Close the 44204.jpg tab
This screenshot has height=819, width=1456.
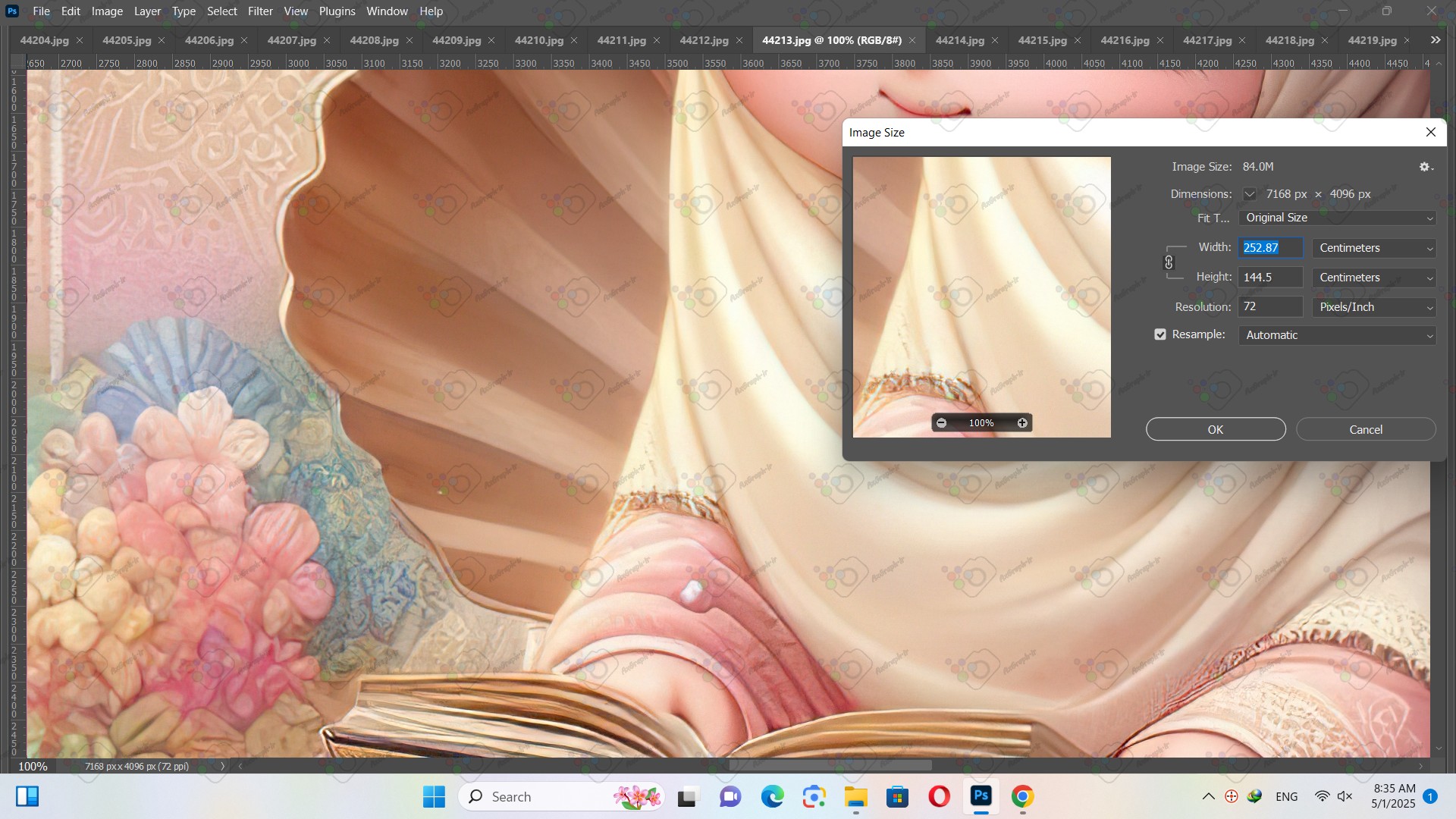[80, 40]
